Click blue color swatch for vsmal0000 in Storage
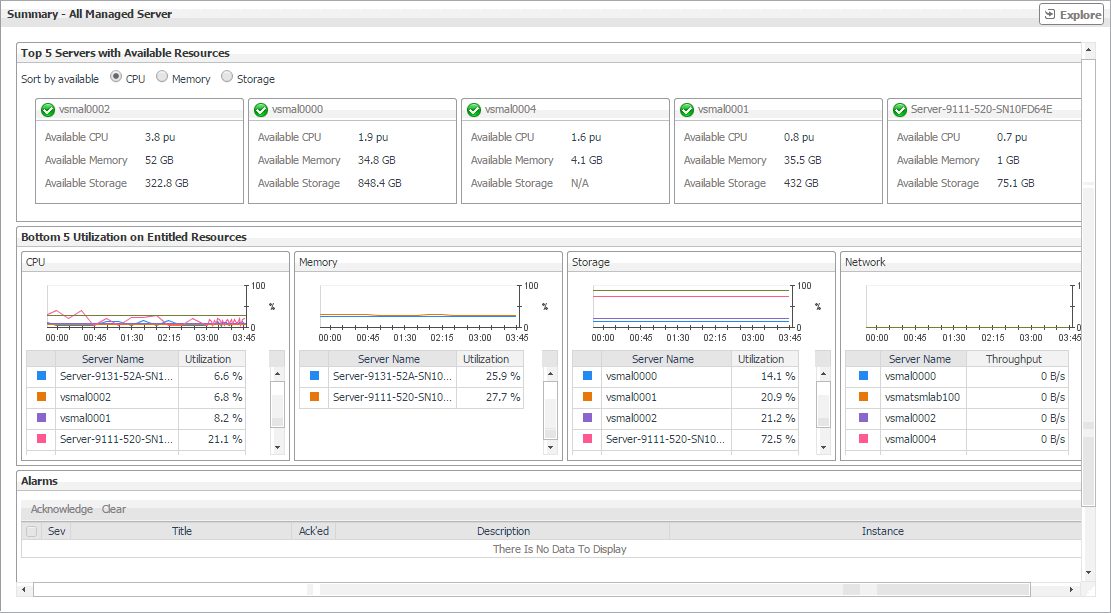Screen dimensions: 1111x613 click(587, 376)
